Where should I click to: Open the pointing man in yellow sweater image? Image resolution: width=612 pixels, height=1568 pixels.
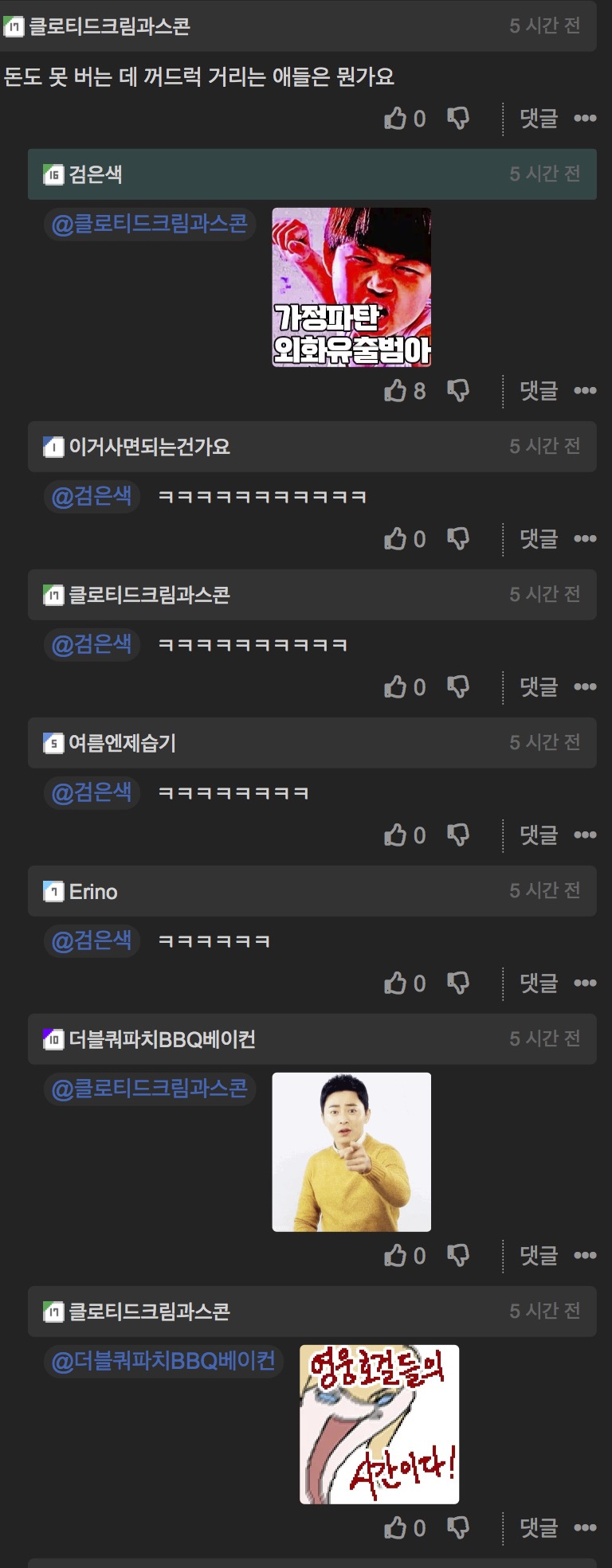(351, 1152)
